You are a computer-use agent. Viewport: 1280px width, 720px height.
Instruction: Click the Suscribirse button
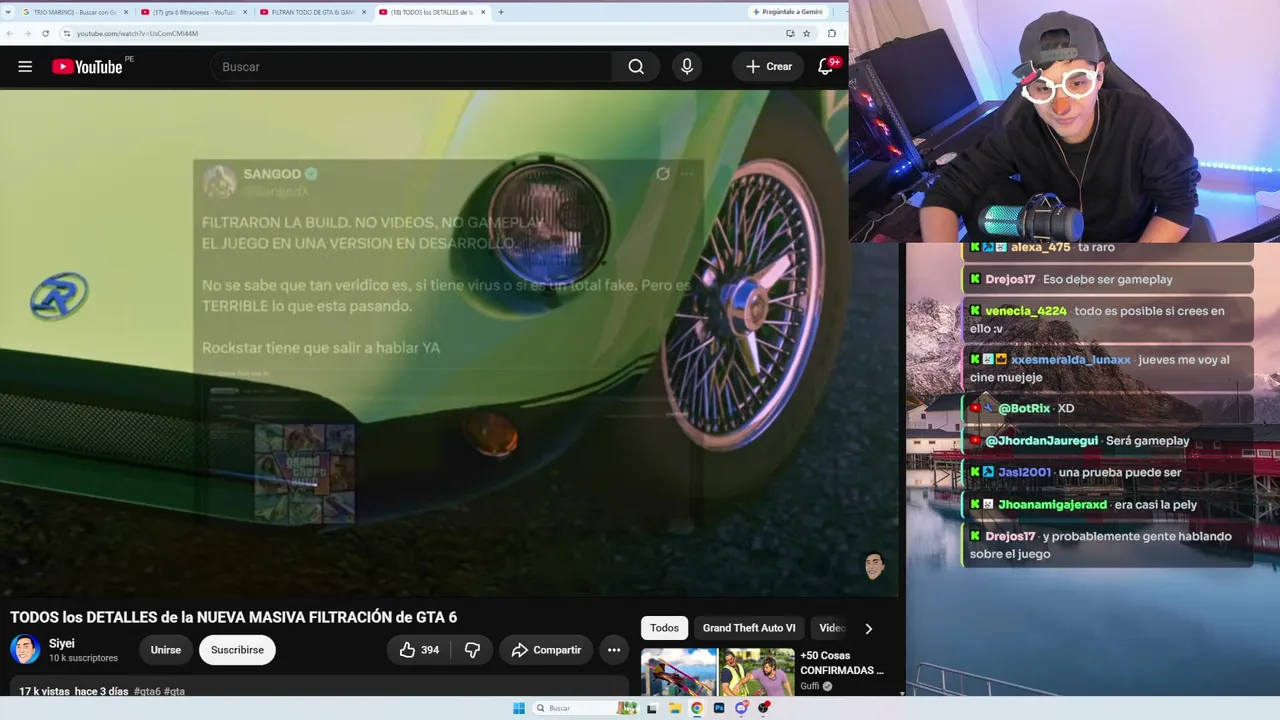point(237,650)
